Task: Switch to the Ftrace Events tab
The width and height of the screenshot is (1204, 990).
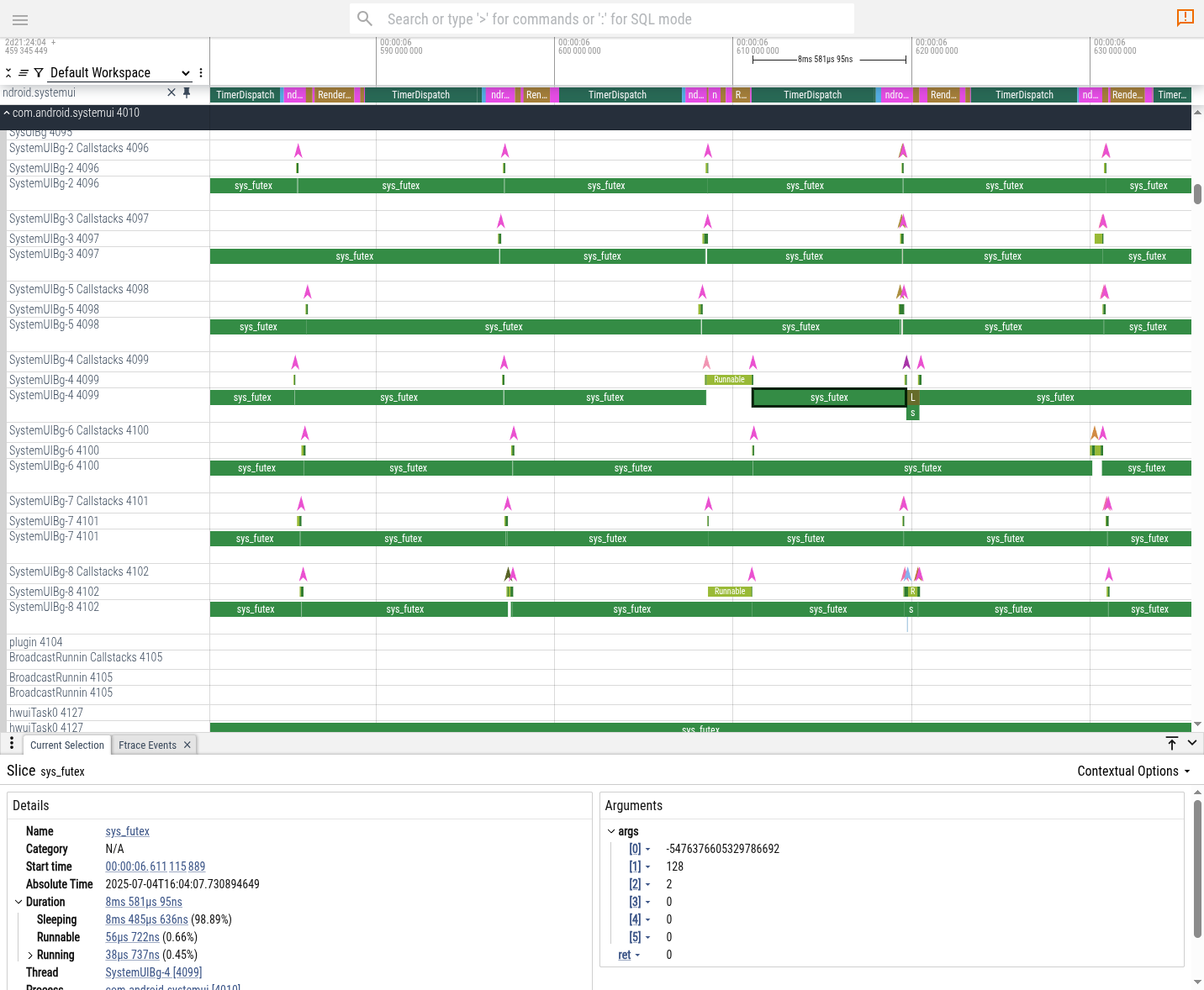Action: (147, 745)
